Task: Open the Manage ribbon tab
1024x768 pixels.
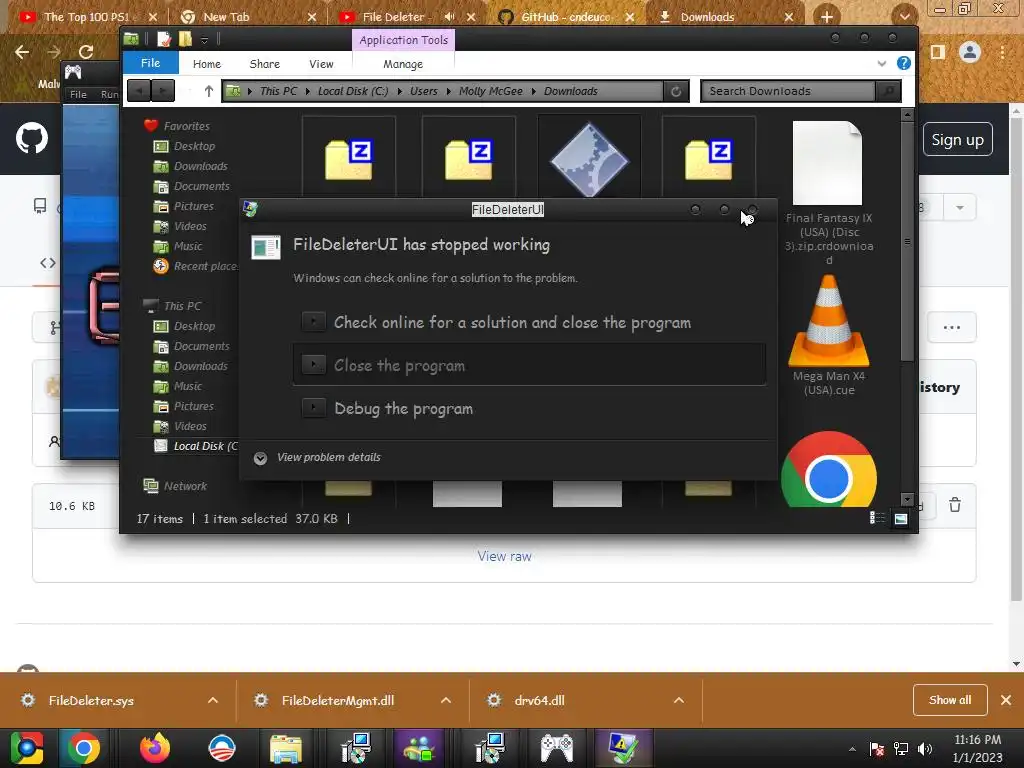Action: (x=403, y=64)
